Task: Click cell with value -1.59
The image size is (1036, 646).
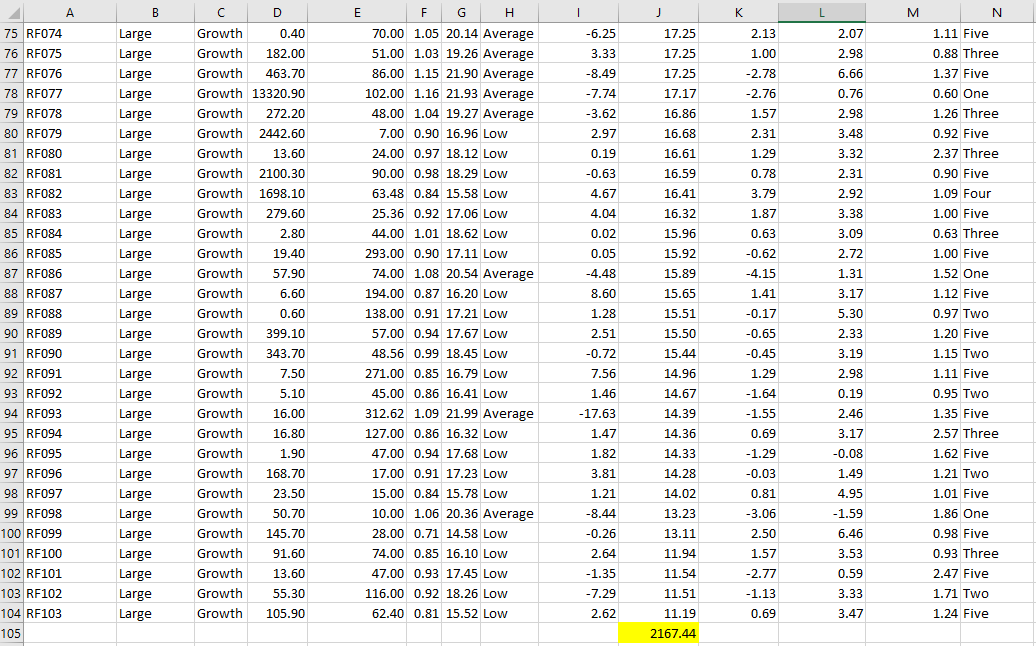Action: 822,513
